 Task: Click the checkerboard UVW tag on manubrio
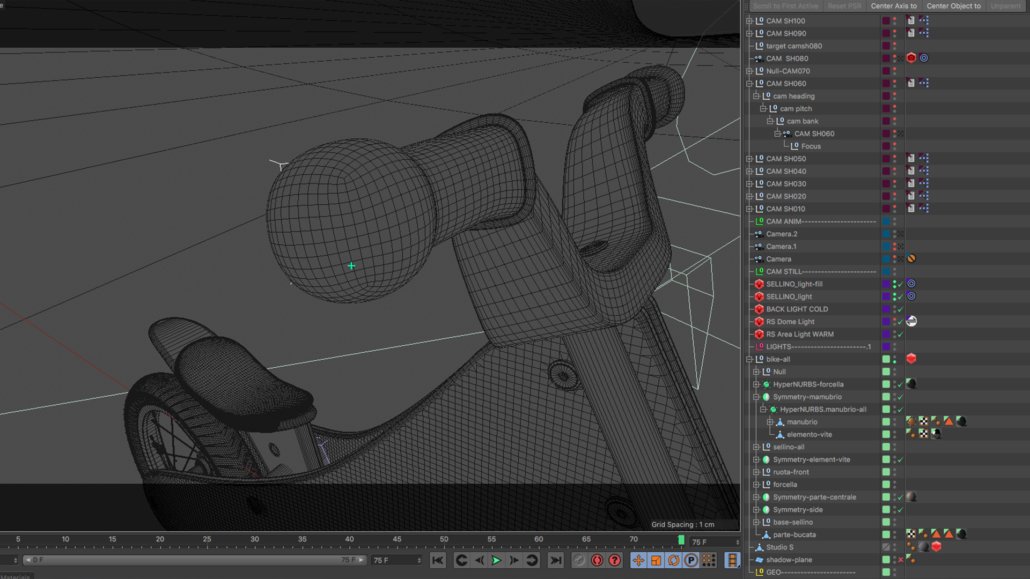click(x=924, y=421)
